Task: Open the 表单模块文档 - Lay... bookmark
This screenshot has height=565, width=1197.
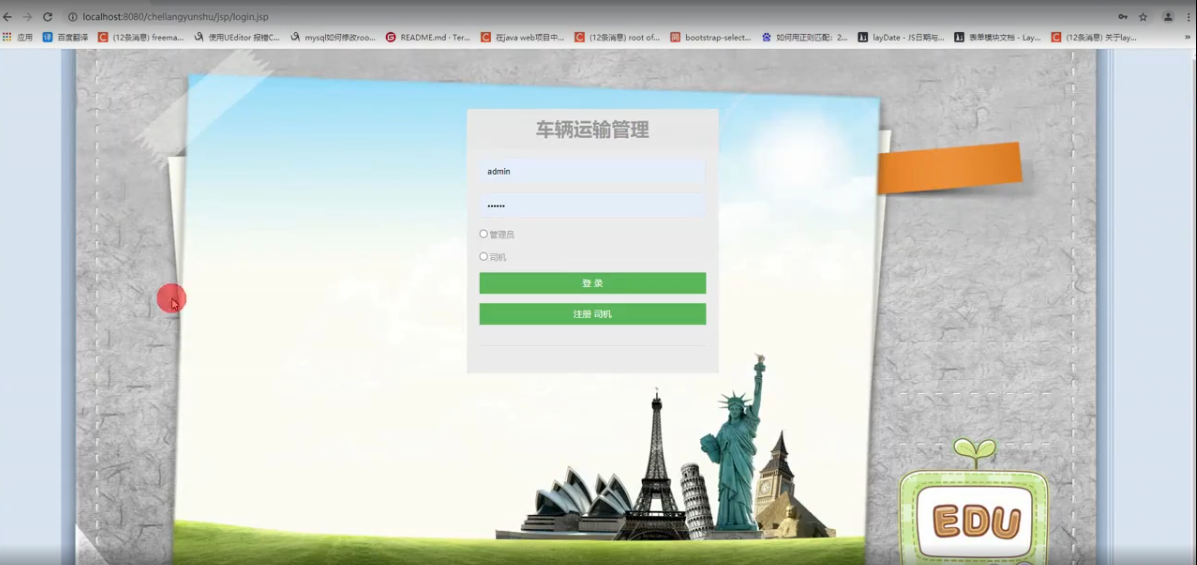Action: (998, 37)
